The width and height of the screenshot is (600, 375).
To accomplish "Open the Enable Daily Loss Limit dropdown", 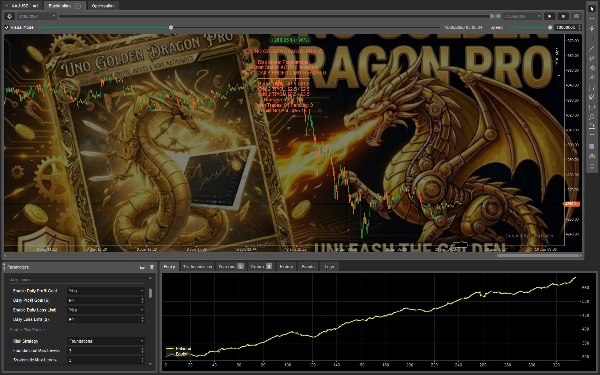I will 106,310.
